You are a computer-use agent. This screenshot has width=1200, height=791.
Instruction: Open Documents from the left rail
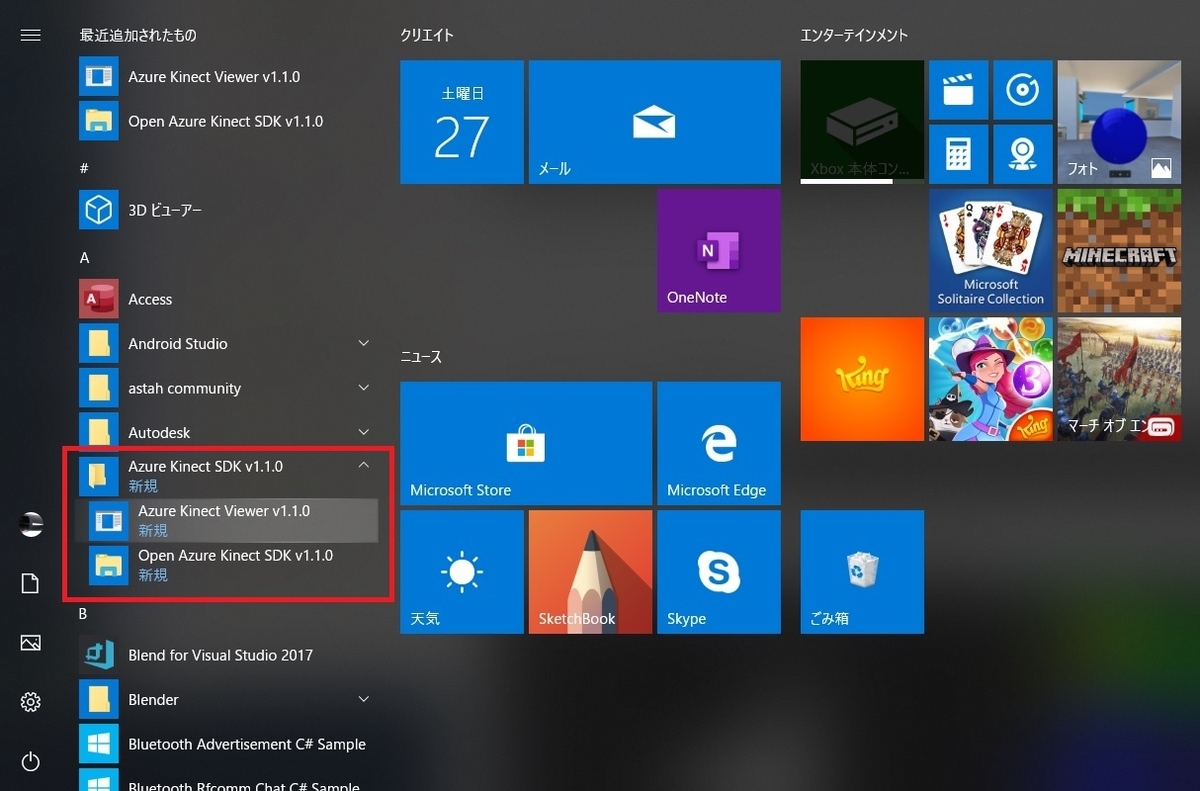pyautogui.click(x=30, y=584)
